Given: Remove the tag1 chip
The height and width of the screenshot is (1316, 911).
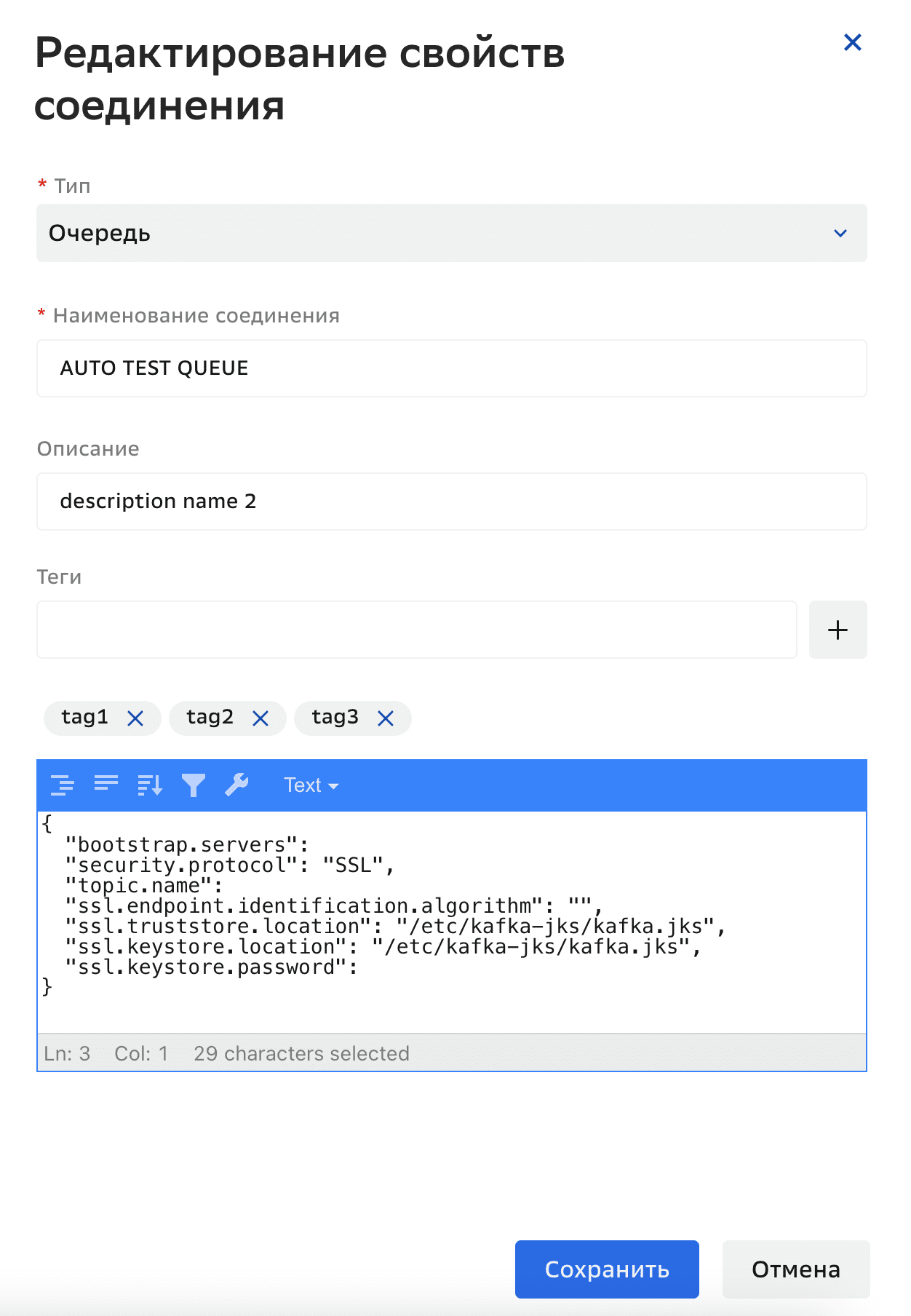Looking at the screenshot, I should 135,718.
